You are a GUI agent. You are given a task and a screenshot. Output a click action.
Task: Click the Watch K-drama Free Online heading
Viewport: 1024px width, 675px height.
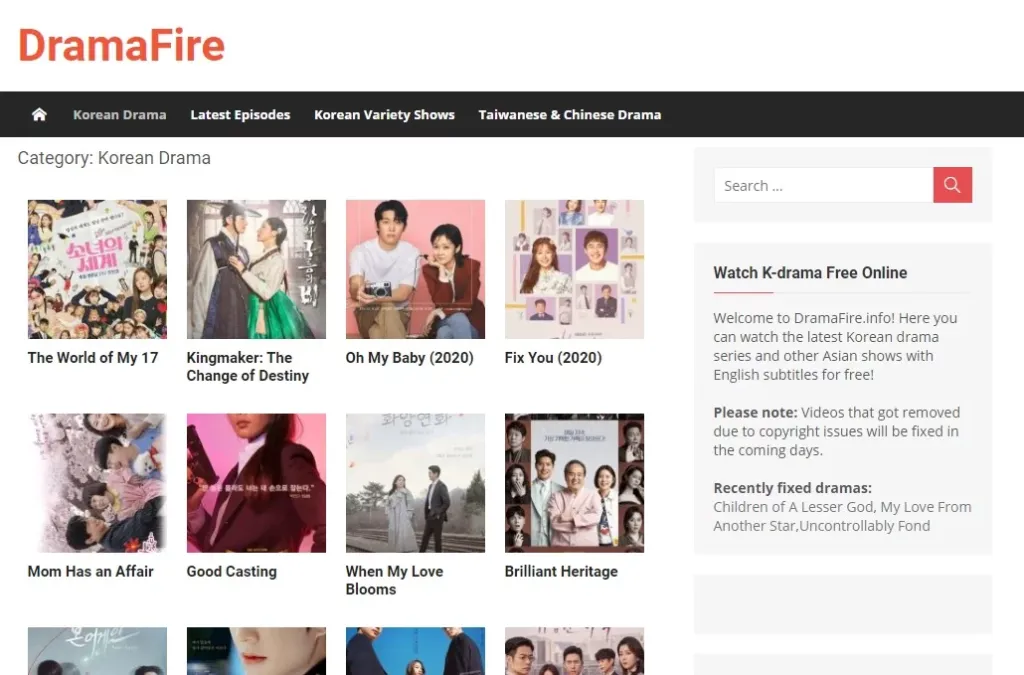(810, 273)
